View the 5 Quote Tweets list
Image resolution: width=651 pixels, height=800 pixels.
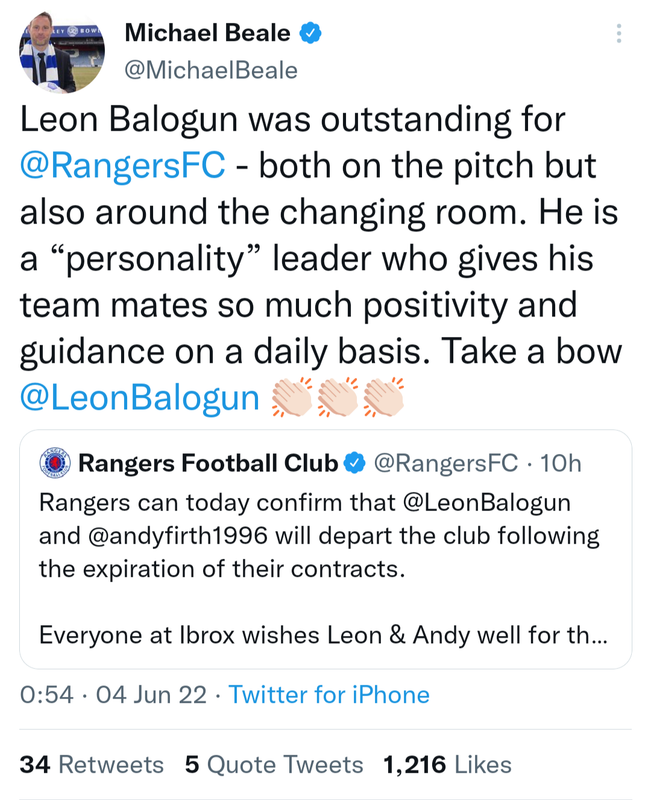click(x=274, y=765)
